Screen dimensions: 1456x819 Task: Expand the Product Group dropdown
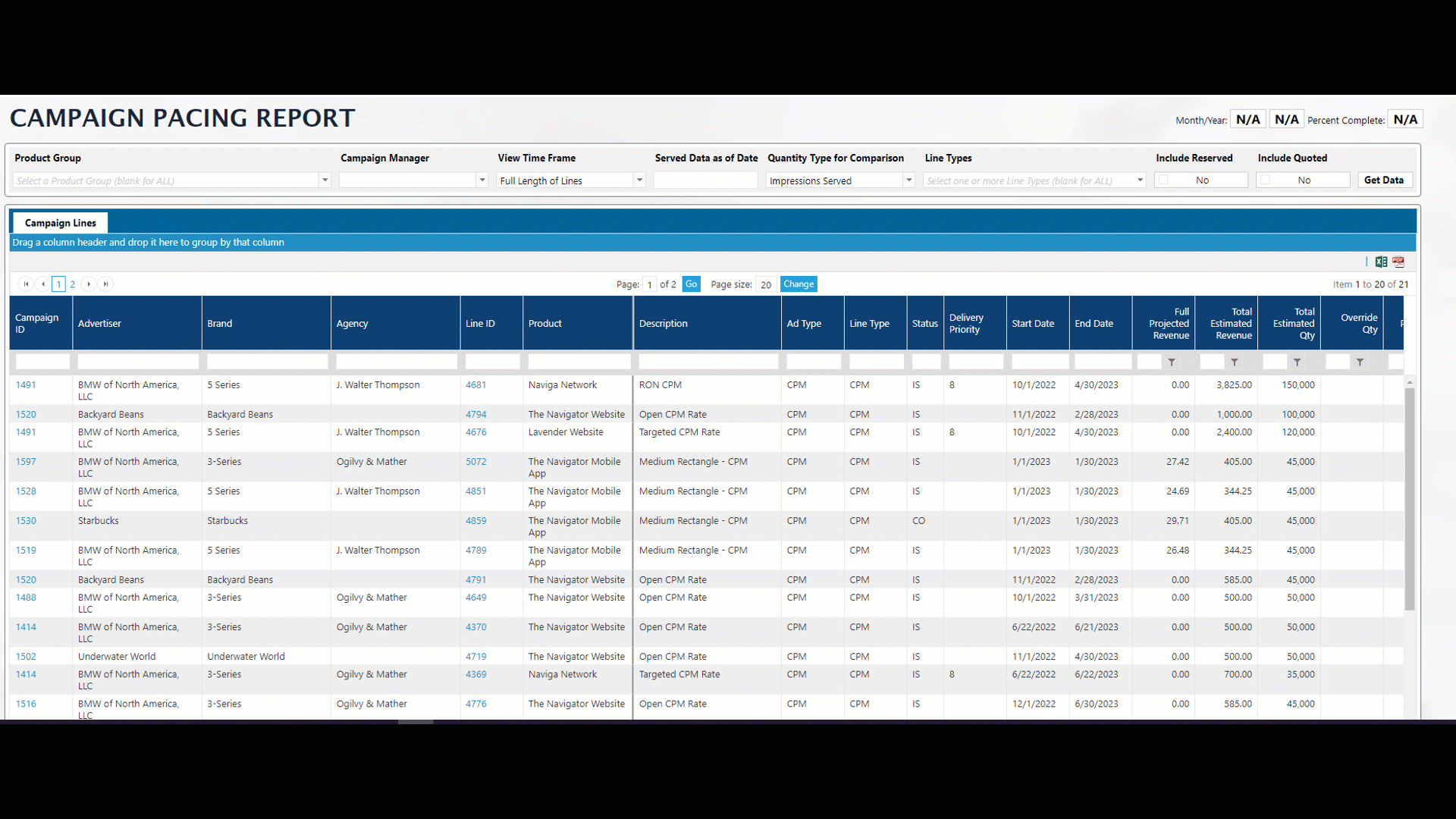pos(325,180)
